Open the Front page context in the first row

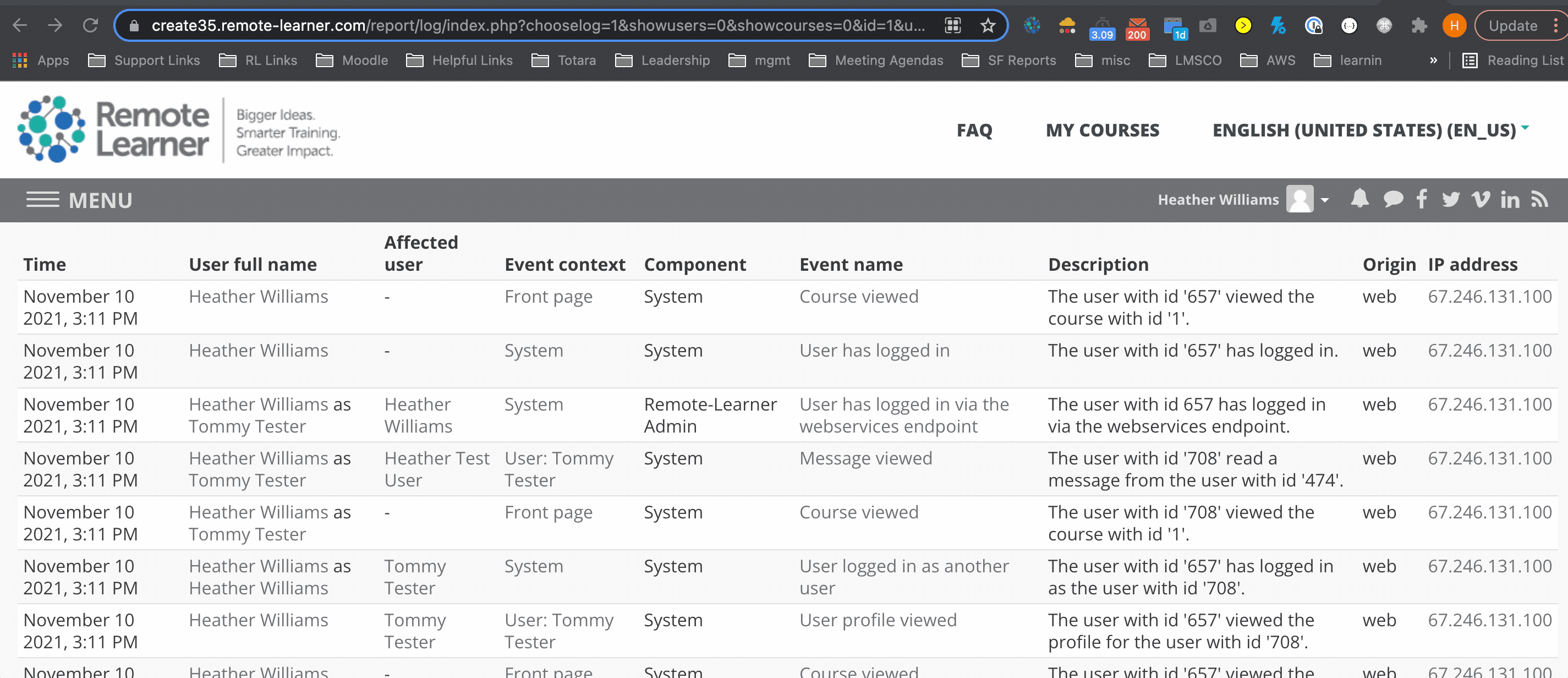point(548,297)
